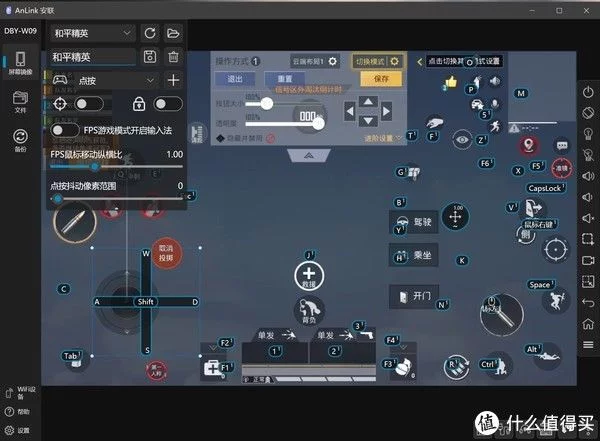Switch to 屏幕镜像 screen mirroring tab
The width and height of the screenshot is (600, 441).
20,63
